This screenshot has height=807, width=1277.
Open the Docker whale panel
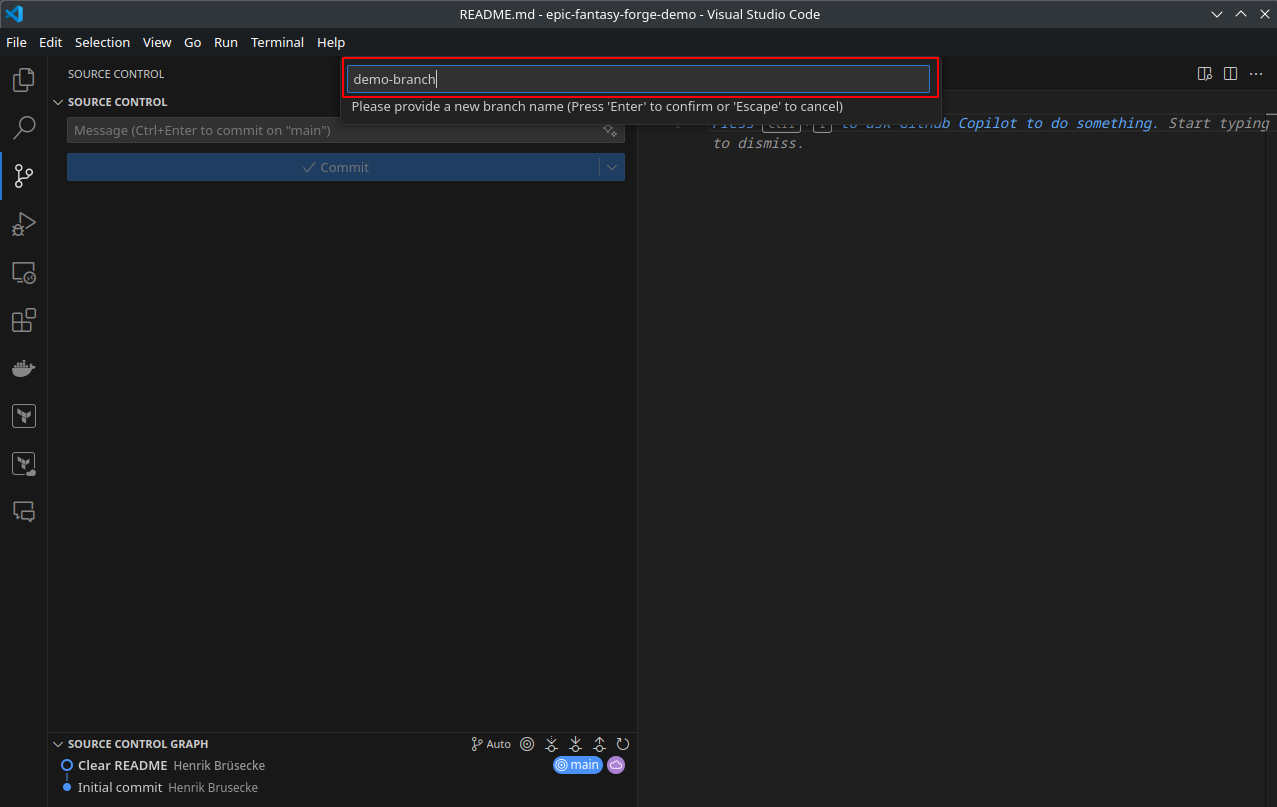pyautogui.click(x=24, y=369)
